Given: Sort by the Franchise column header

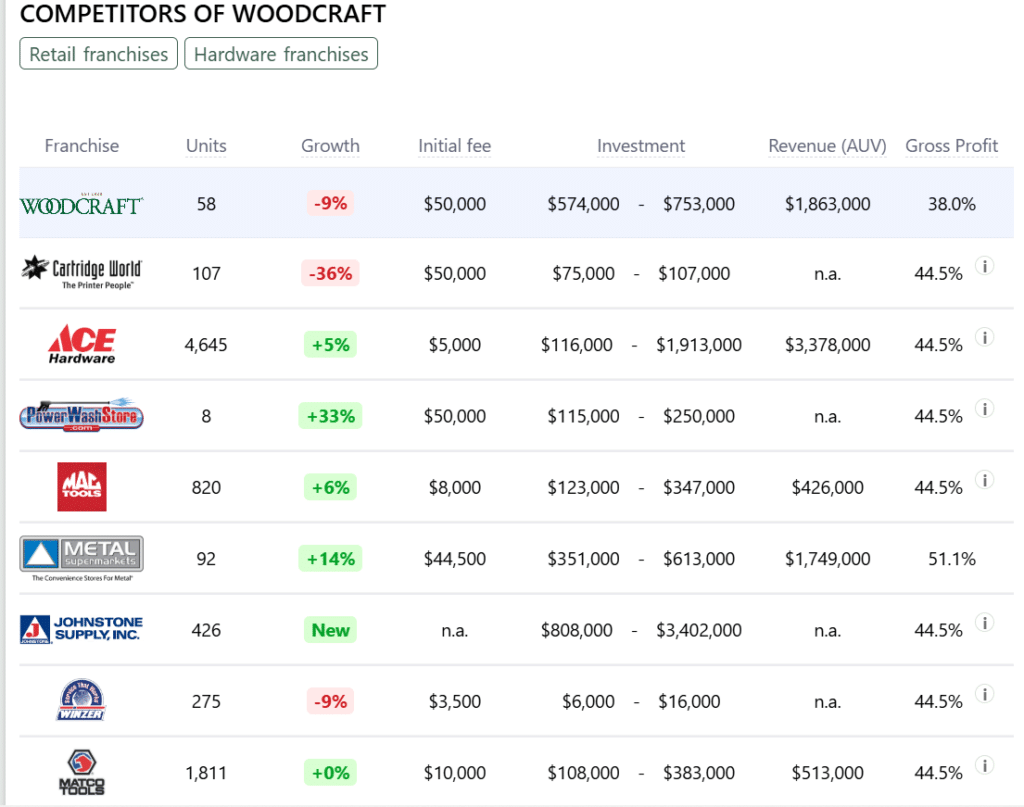Looking at the screenshot, I should pyautogui.click(x=82, y=146).
